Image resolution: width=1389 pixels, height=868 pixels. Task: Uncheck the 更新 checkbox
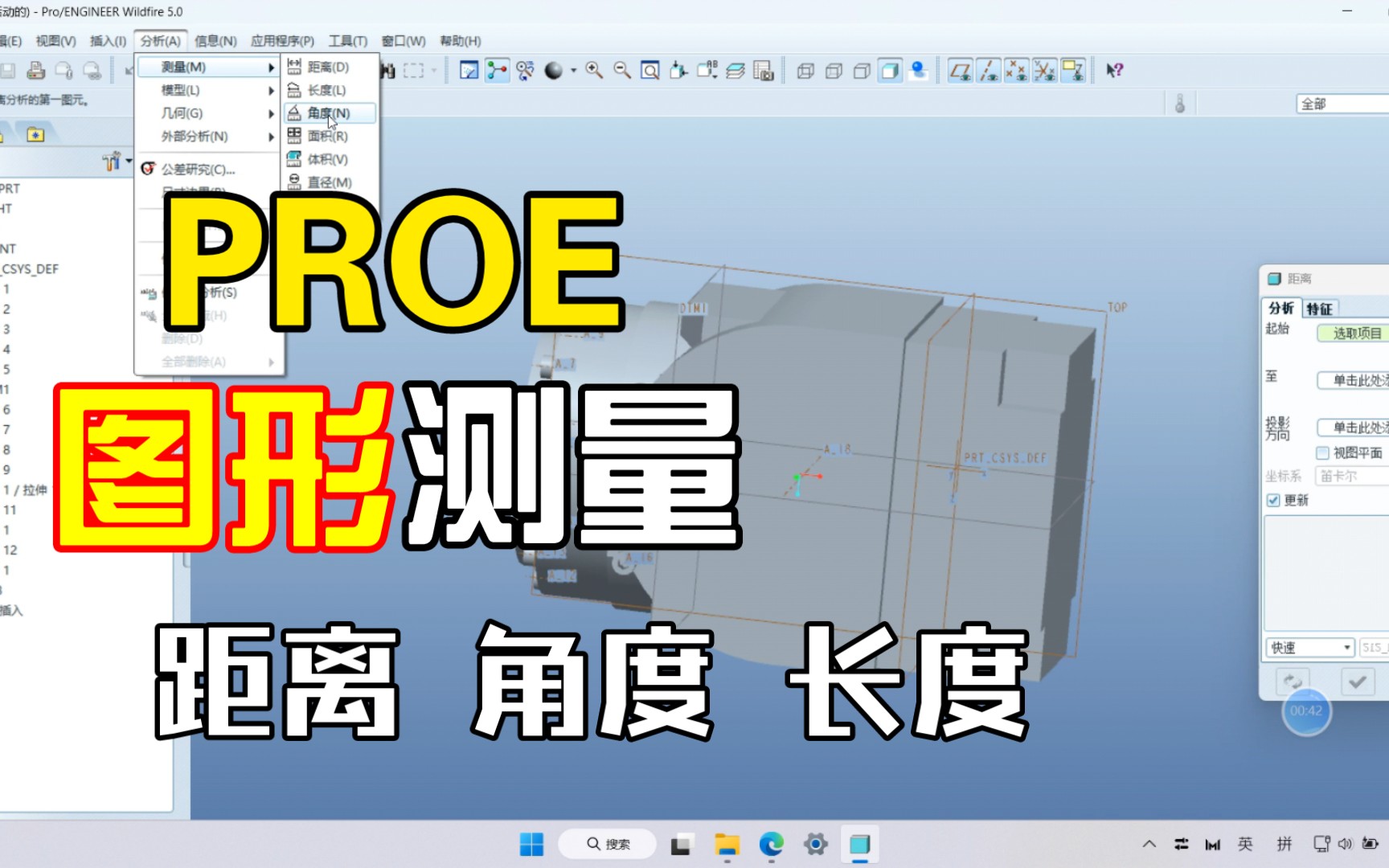tap(1273, 501)
